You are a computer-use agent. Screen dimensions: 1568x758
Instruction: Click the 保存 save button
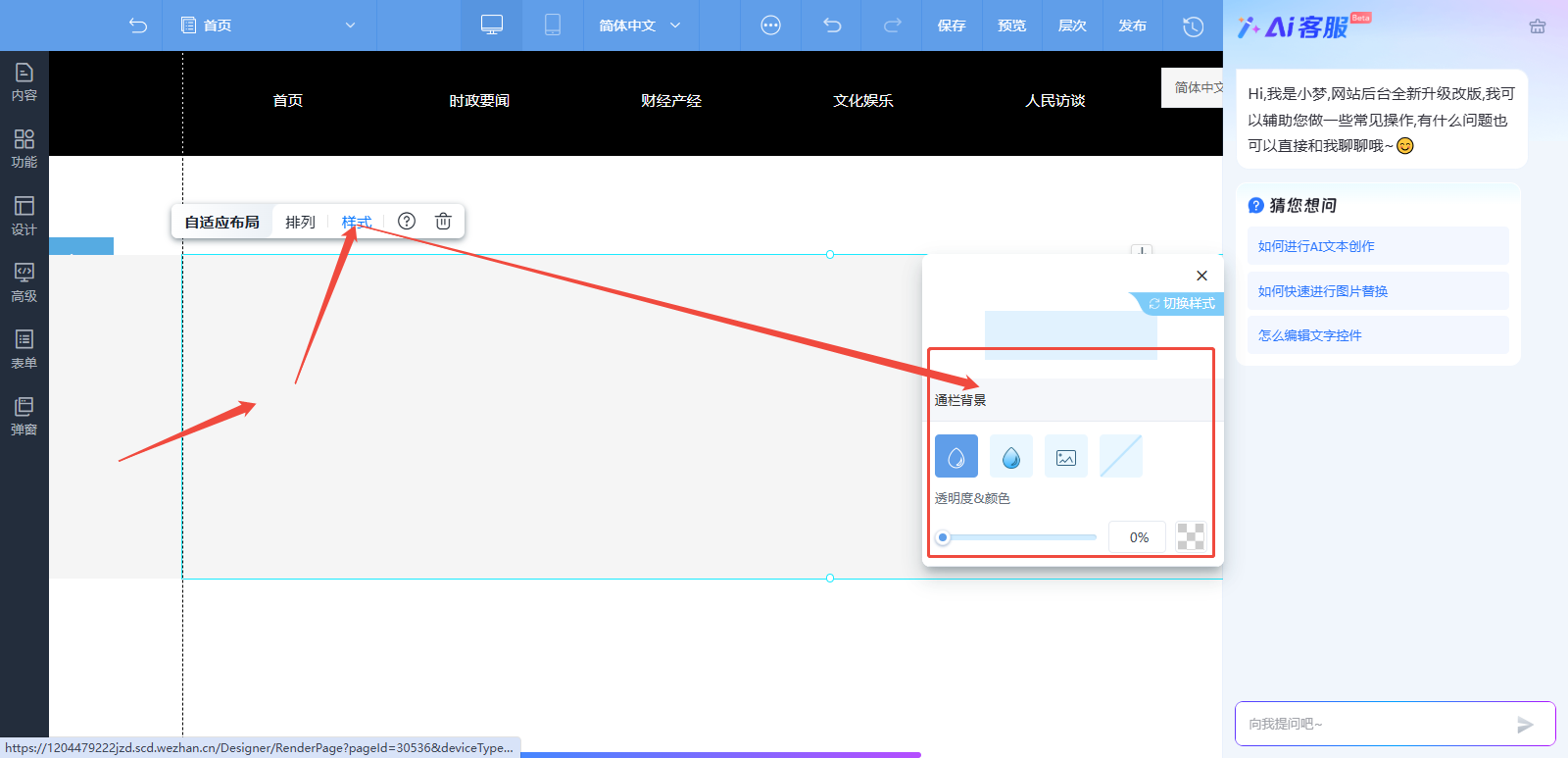pyautogui.click(x=952, y=25)
